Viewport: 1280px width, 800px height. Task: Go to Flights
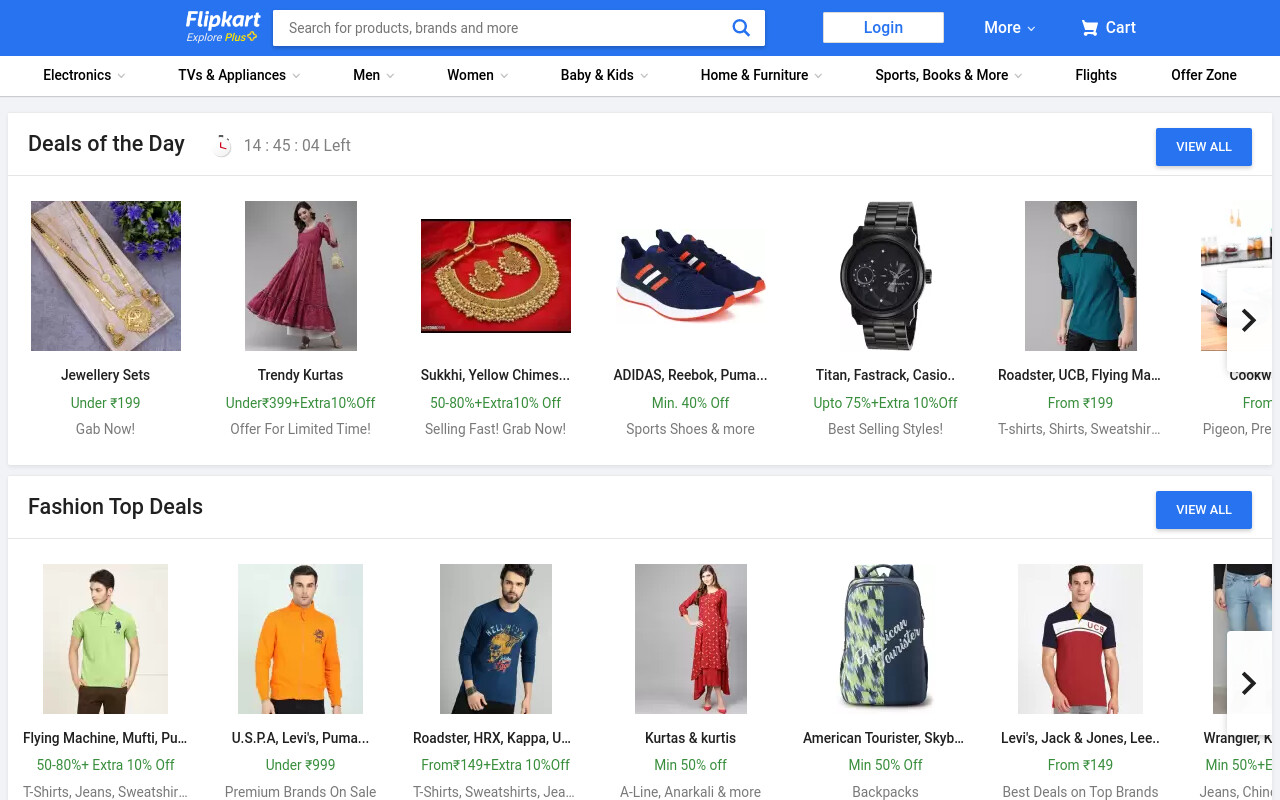click(x=1096, y=75)
